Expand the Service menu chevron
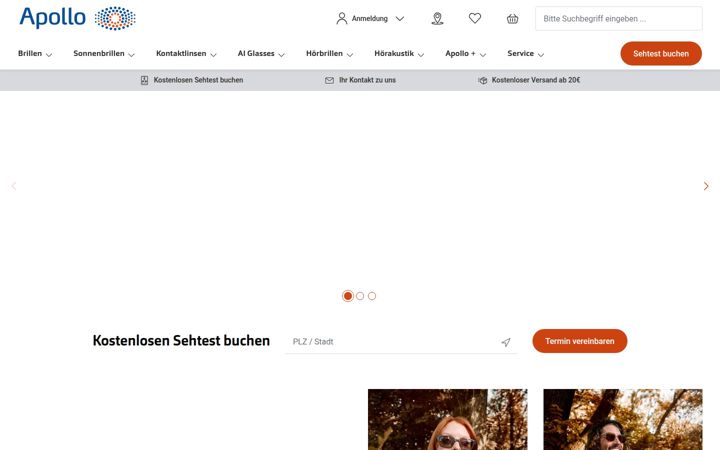The width and height of the screenshot is (720, 450). coord(541,55)
